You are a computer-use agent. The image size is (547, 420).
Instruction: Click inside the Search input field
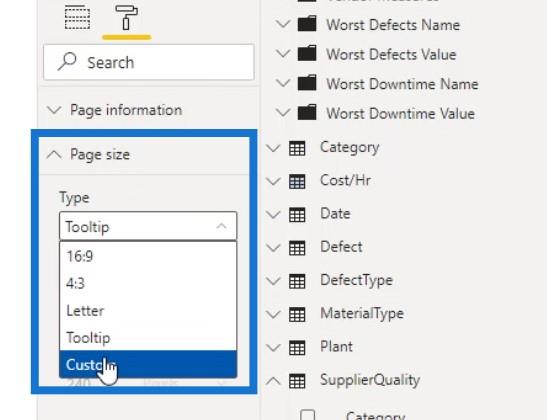pyautogui.click(x=149, y=62)
